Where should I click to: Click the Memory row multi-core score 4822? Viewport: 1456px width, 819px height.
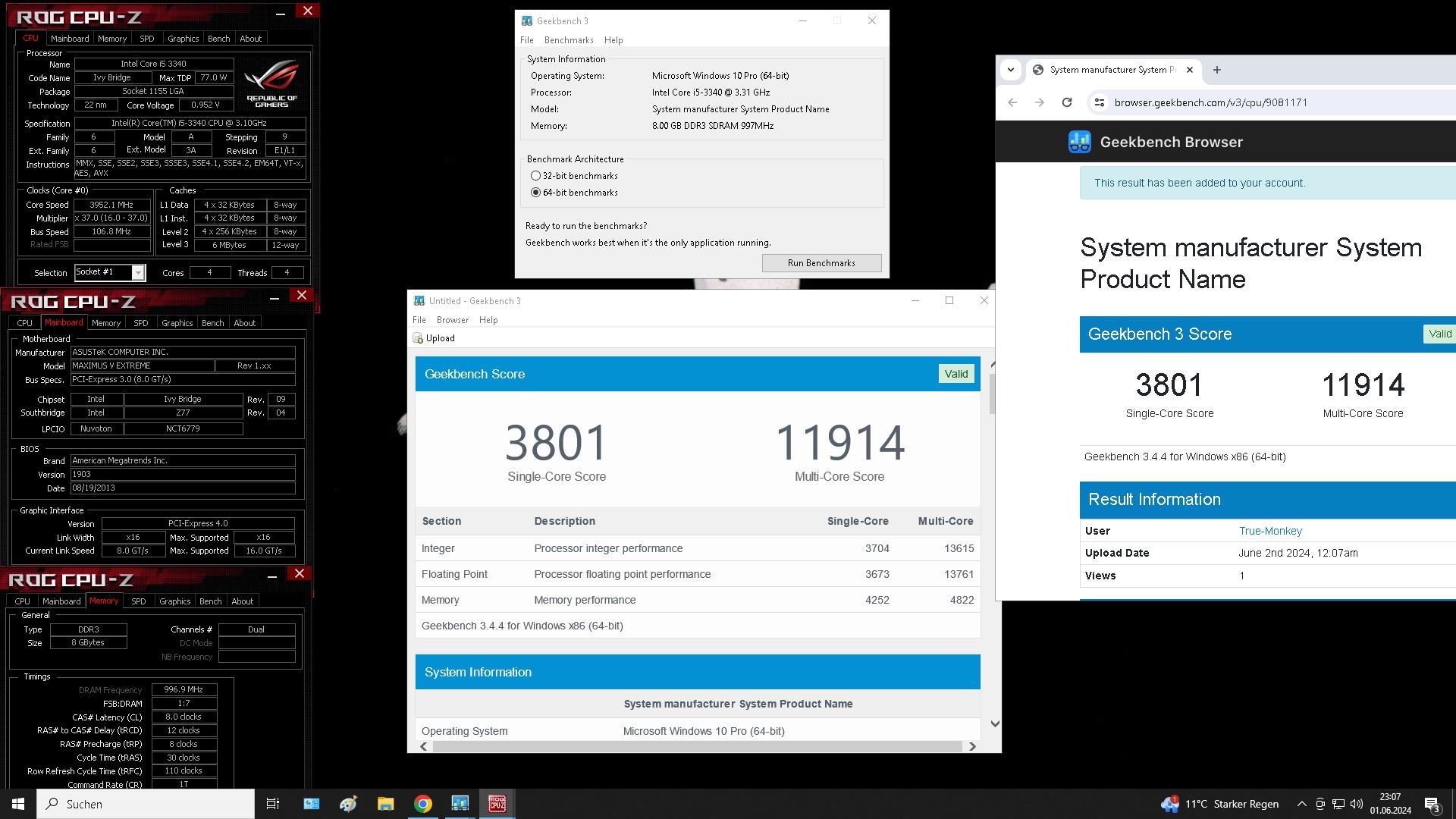click(962, 600)
